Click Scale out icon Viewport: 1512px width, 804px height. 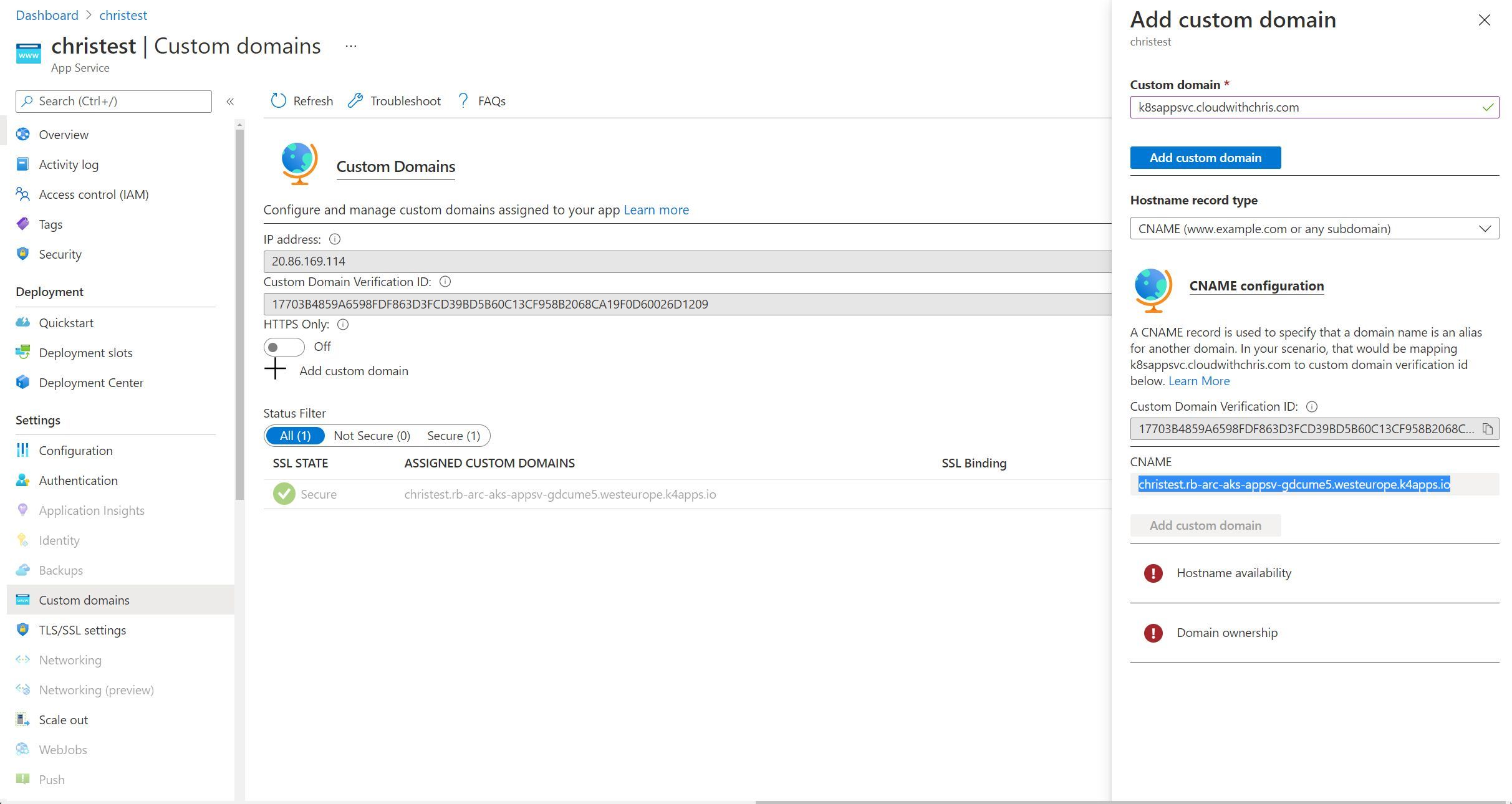23,720
